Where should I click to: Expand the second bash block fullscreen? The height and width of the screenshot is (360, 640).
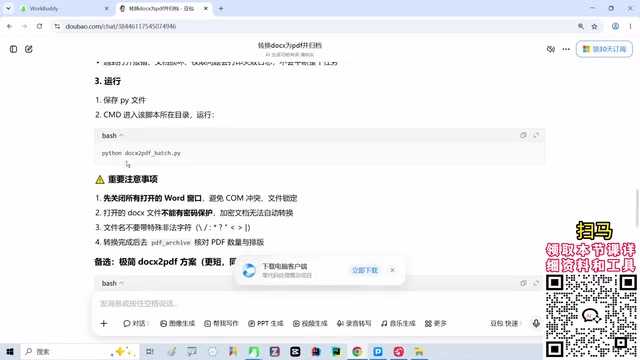(536, 283)
